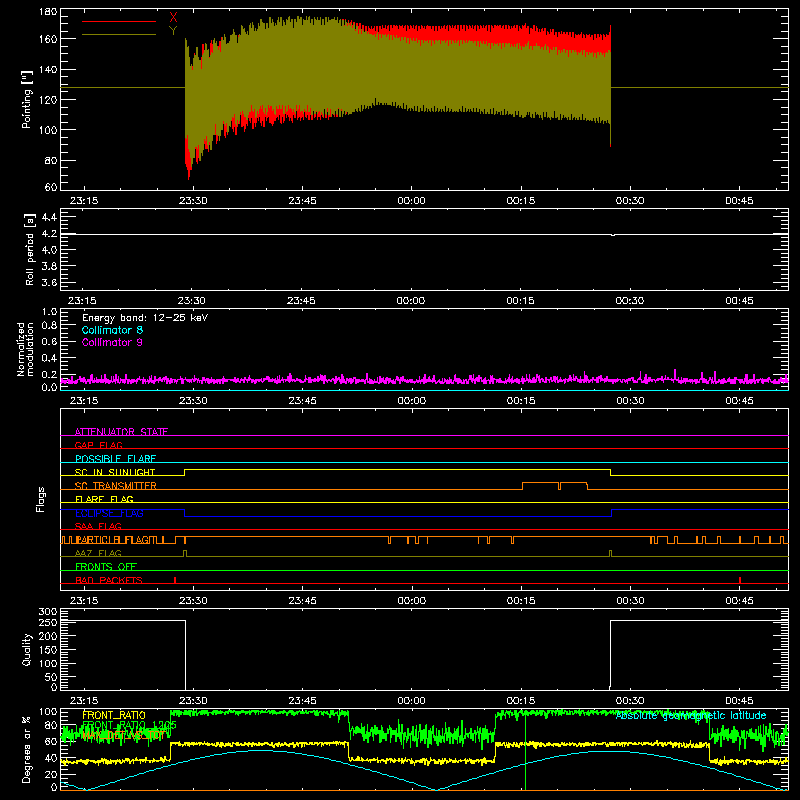Click the 'Energy band: 12-25 keV' label
This screenshot has height=800, width=800.
tap(145, 318)
